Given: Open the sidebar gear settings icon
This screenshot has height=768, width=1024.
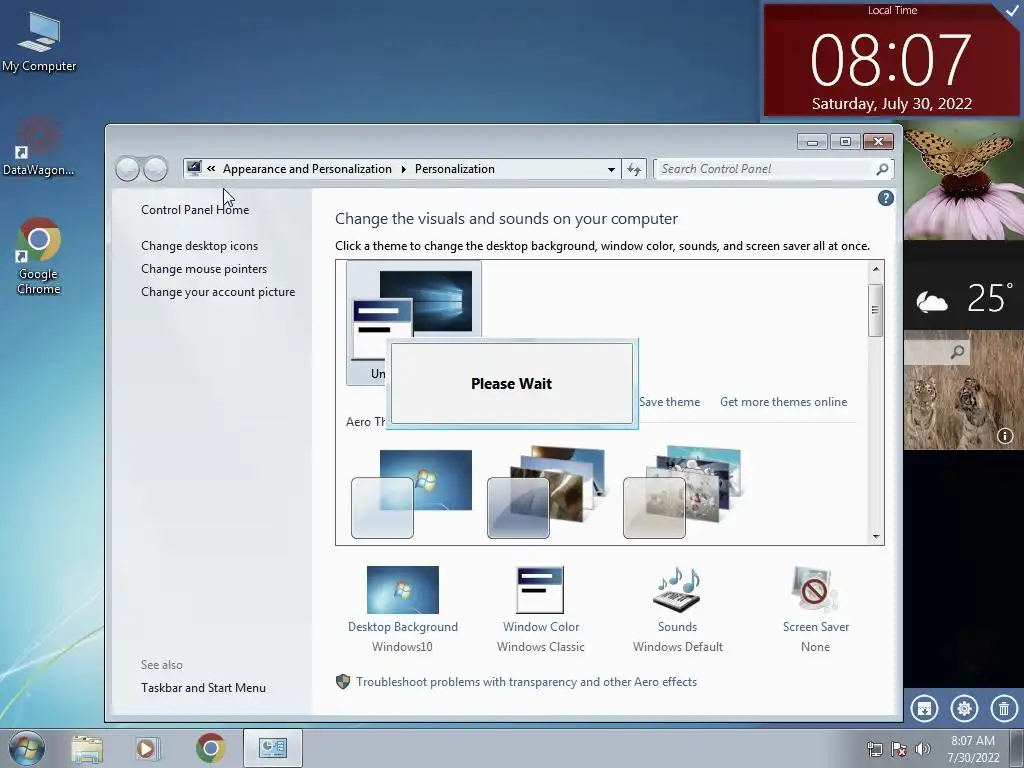Looking at the screenshot, I should [964, 709].
